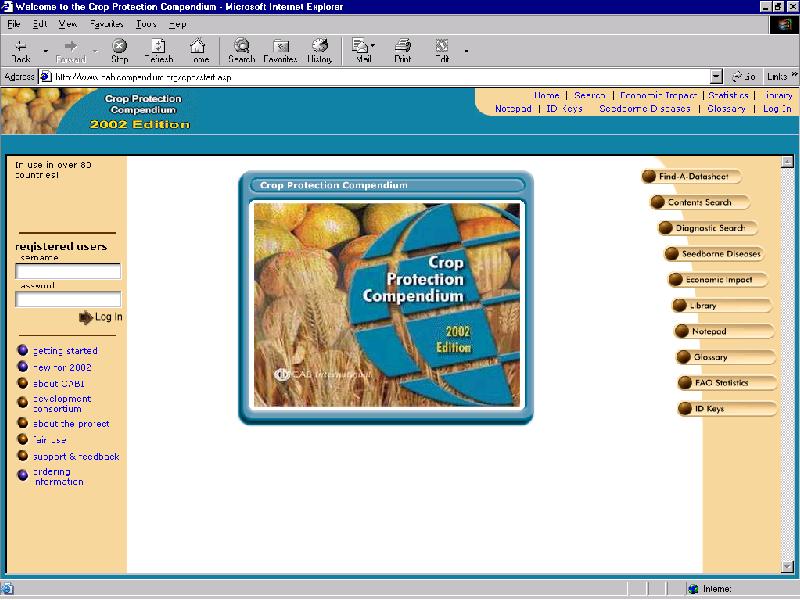
Task: Click the Economic Impact right panel button
Action: point(718,280)
